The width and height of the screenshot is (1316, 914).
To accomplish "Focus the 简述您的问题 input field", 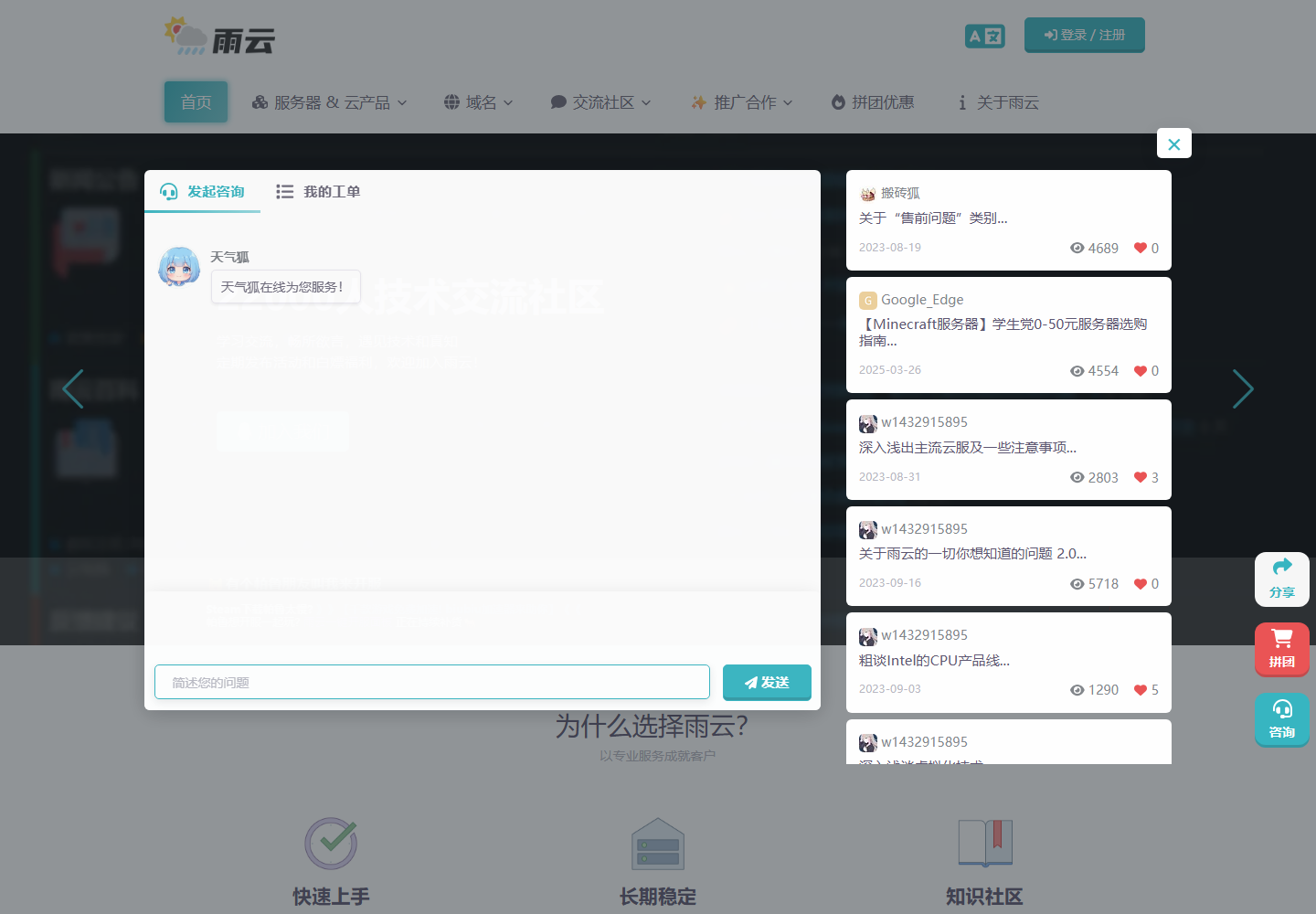I will click(432, 682).
